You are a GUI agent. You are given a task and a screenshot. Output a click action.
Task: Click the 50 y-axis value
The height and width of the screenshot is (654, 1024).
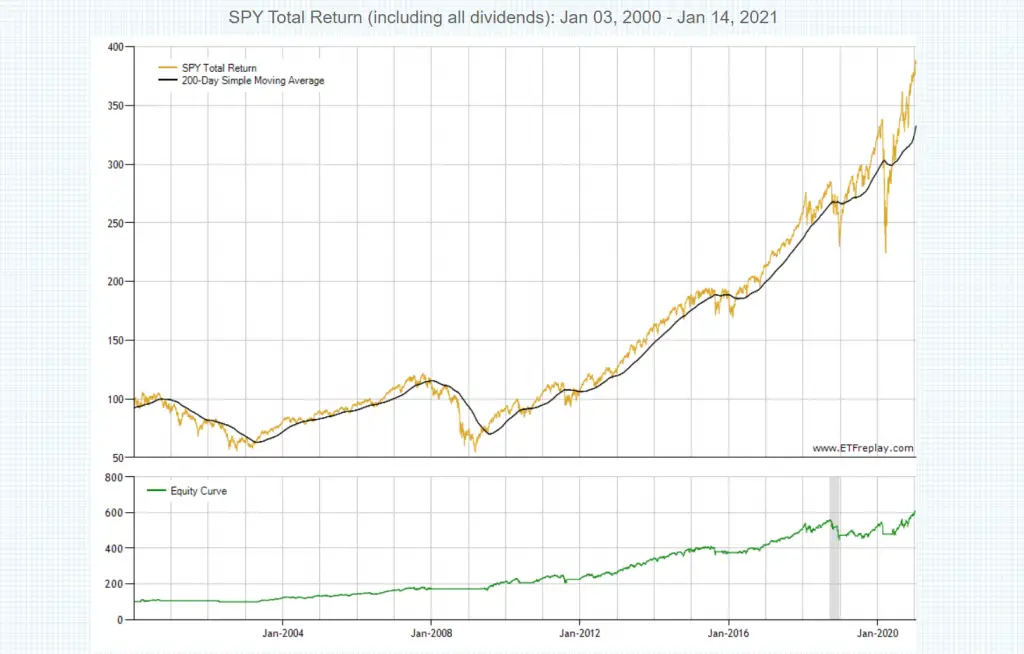click(x=118, y=458)
